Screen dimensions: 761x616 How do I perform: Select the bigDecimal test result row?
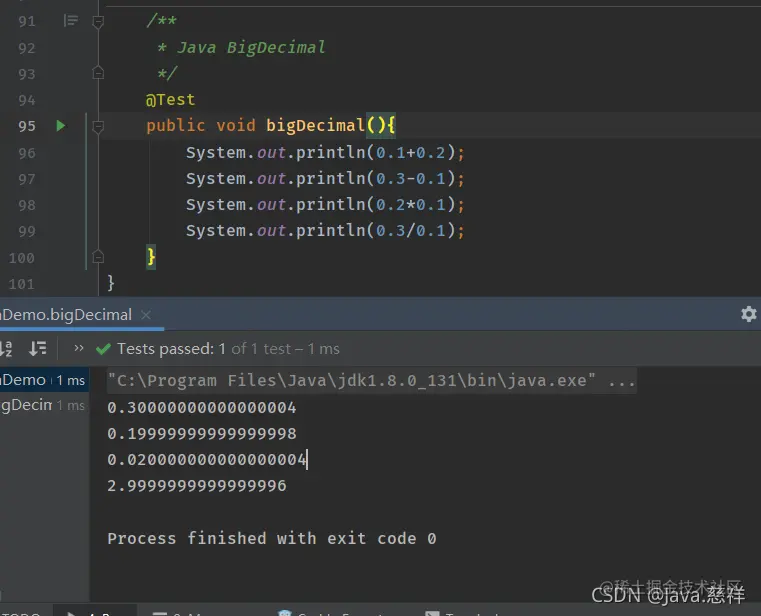[x=44, y=405]
